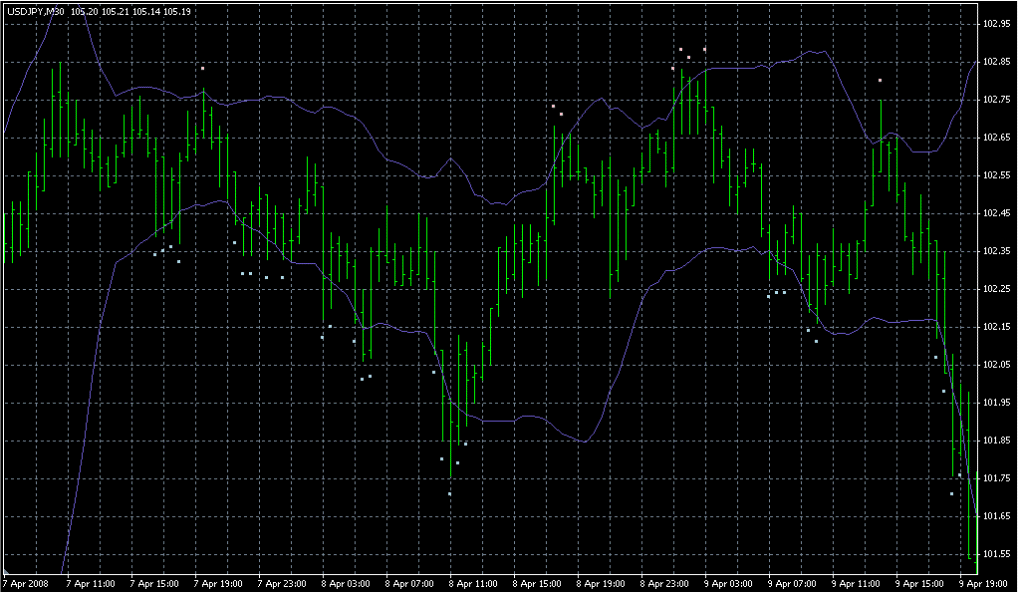This screenshot has width=1018, height=592.
Task: Click the 102.25 value on price axis
Action: [x=997, y=289]
